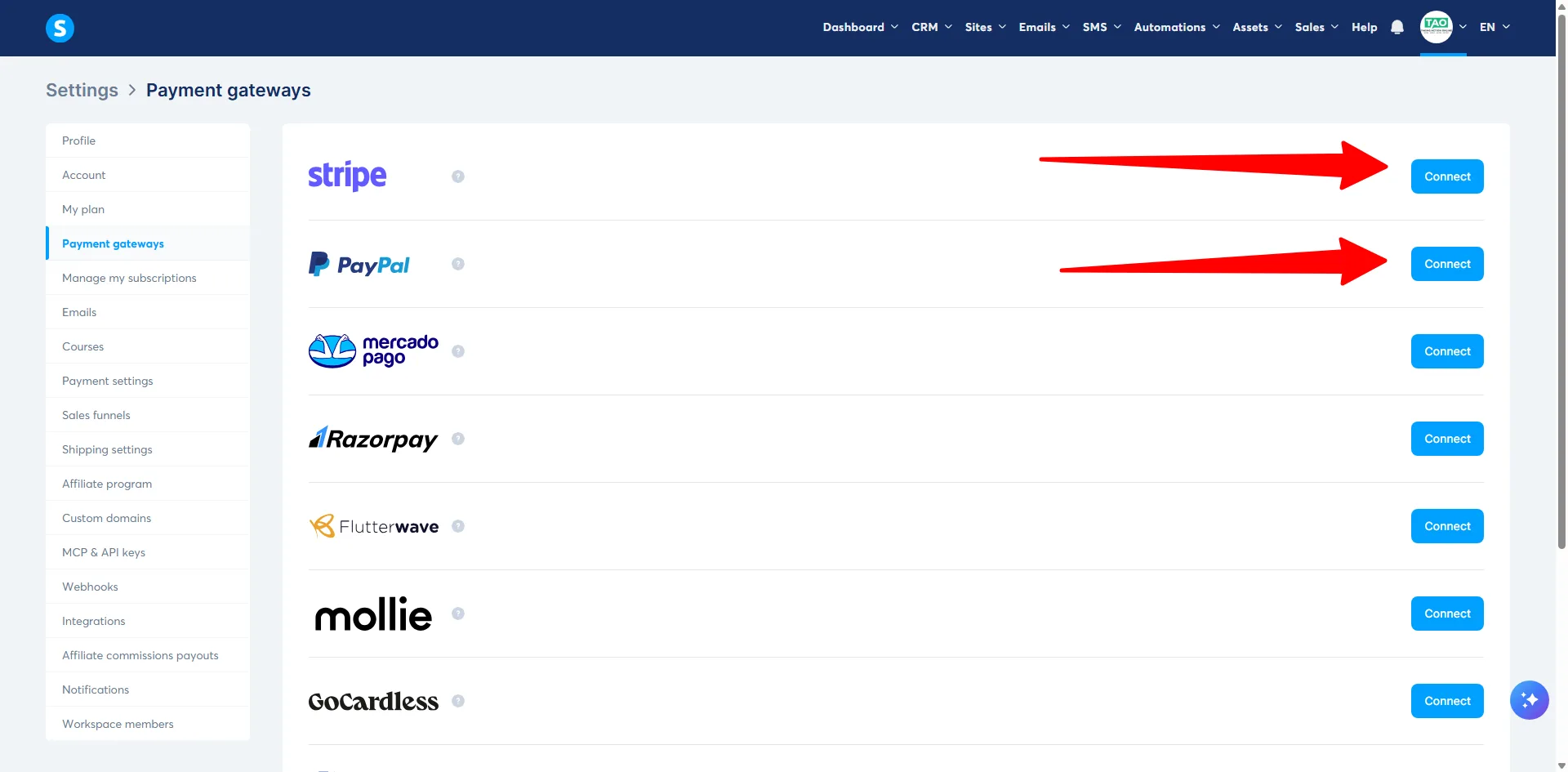Open the AI assistant sparkle button
The image size is (1568, 772).
1529,700
